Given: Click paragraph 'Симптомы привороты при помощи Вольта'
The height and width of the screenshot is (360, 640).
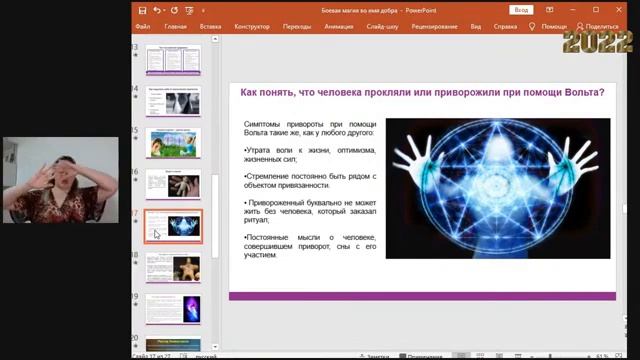Looking at the screenshot, I should tap(310, 128).
